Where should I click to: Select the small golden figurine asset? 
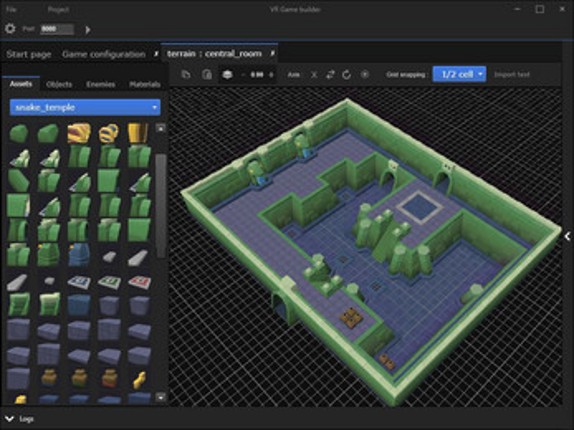pos(139,380)
